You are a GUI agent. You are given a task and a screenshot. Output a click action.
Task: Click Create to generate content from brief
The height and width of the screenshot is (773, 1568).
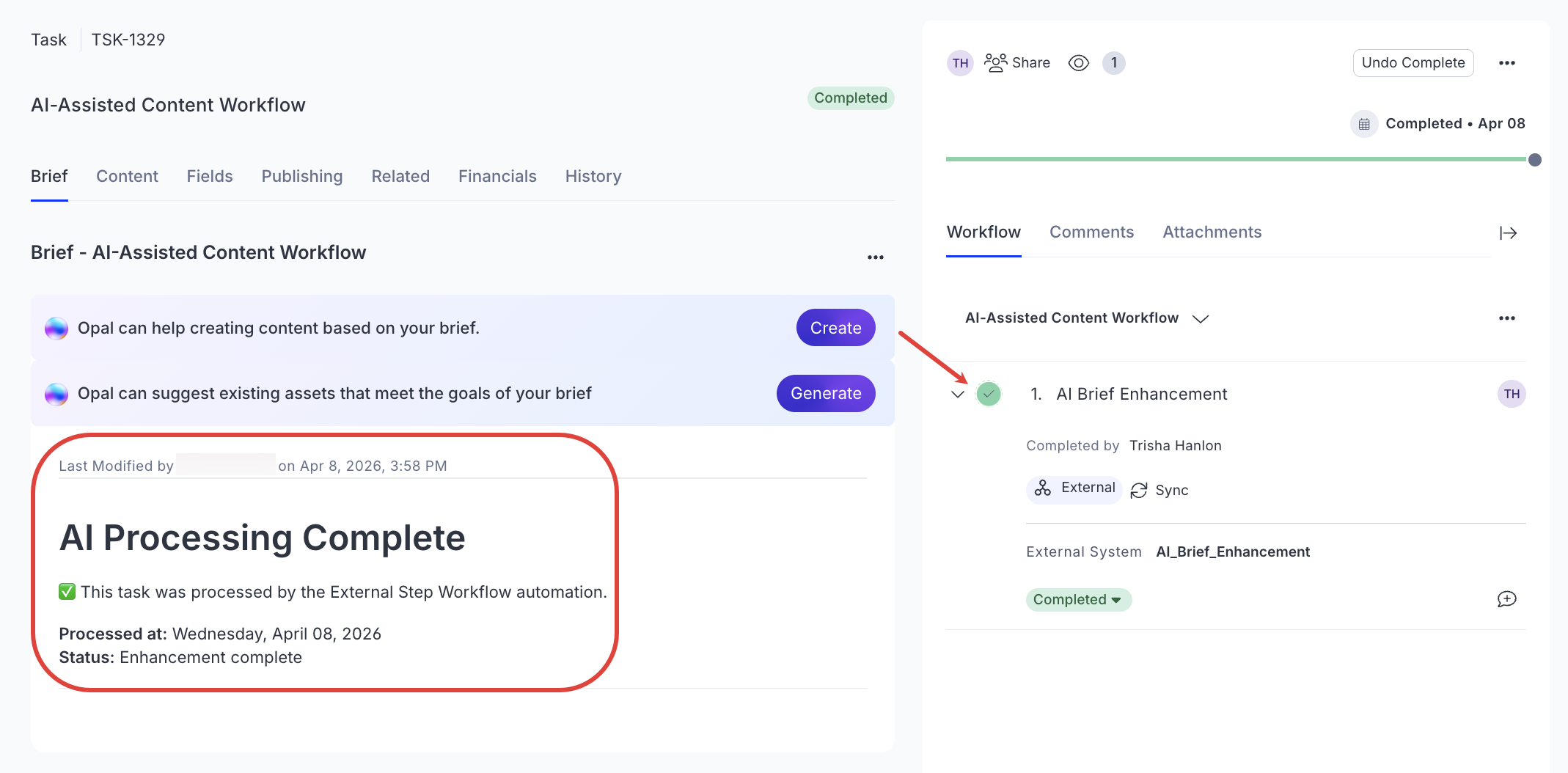(x=835, y=328)
